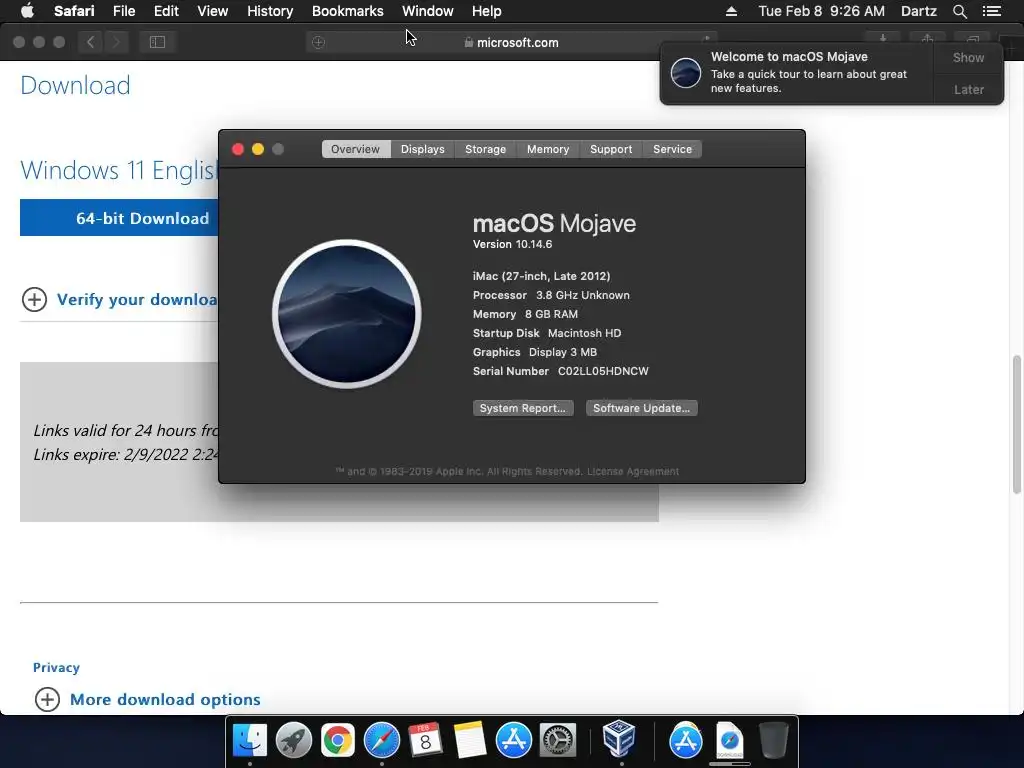Open the License Agreement link

point(633,472)
